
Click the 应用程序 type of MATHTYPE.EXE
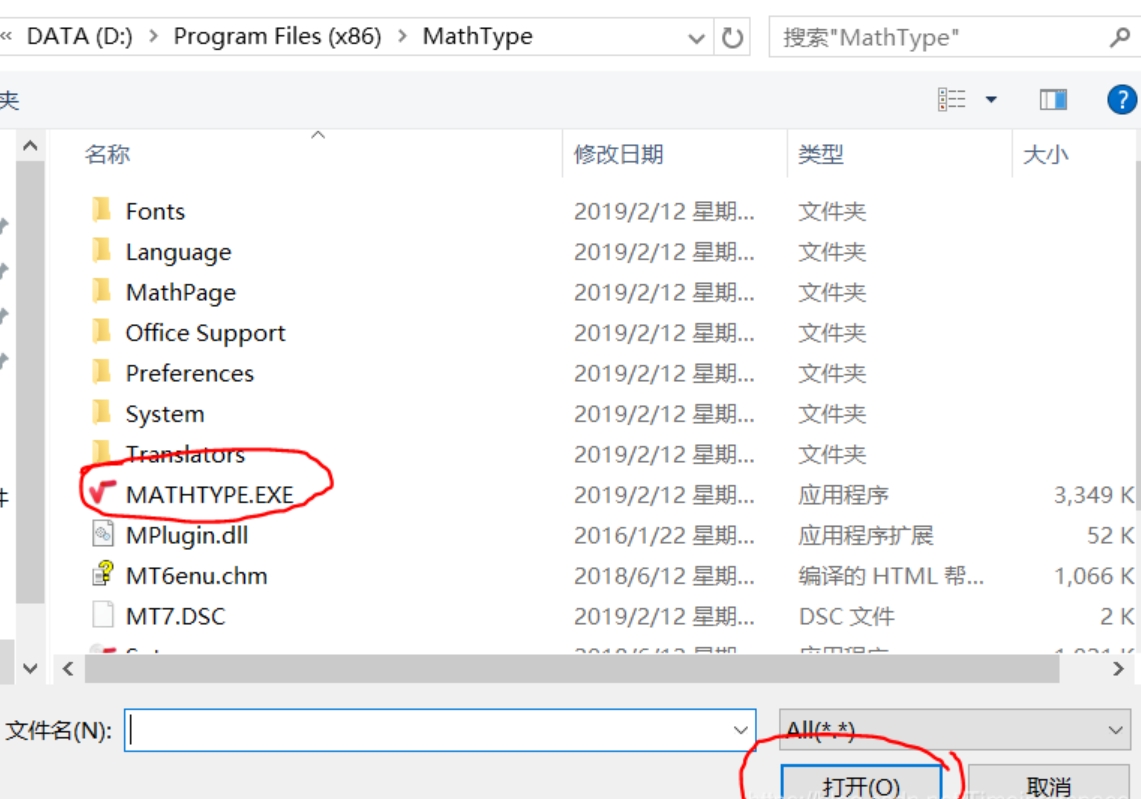[843, 495]
